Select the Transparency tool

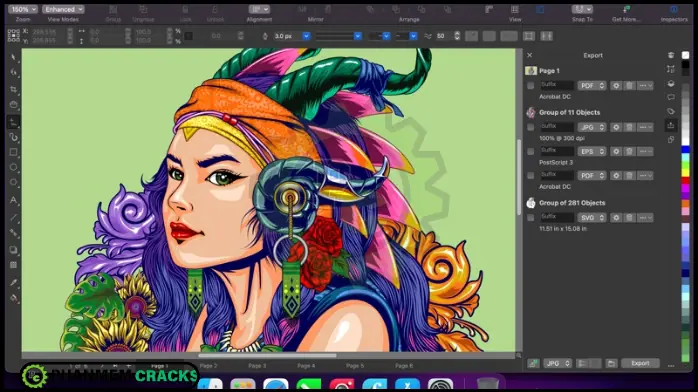click(x=13, y=265)
